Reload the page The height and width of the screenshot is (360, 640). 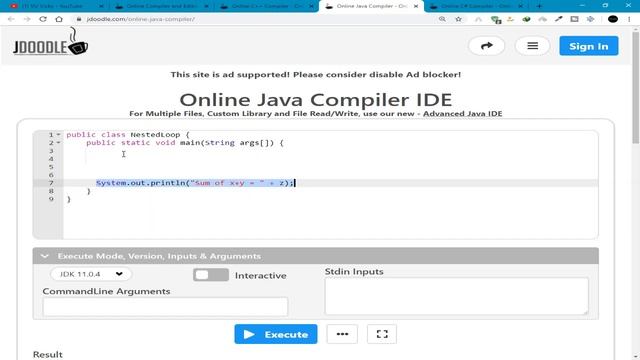(43, 19)
